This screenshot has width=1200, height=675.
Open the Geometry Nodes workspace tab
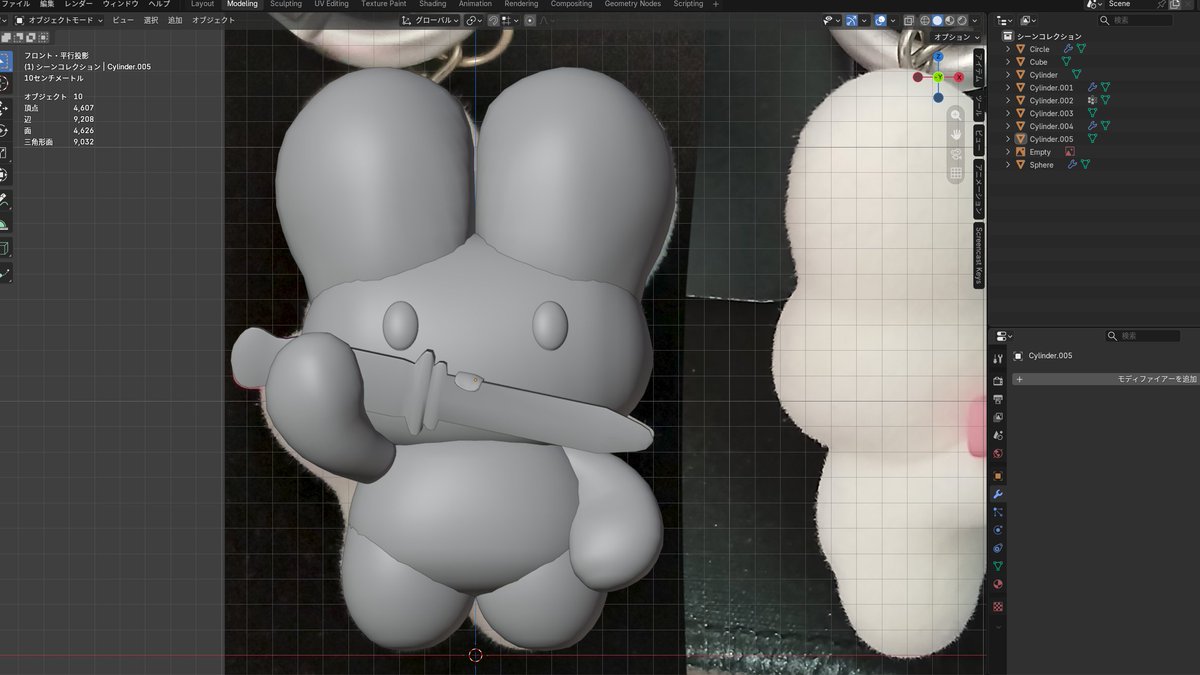[632, 4]
